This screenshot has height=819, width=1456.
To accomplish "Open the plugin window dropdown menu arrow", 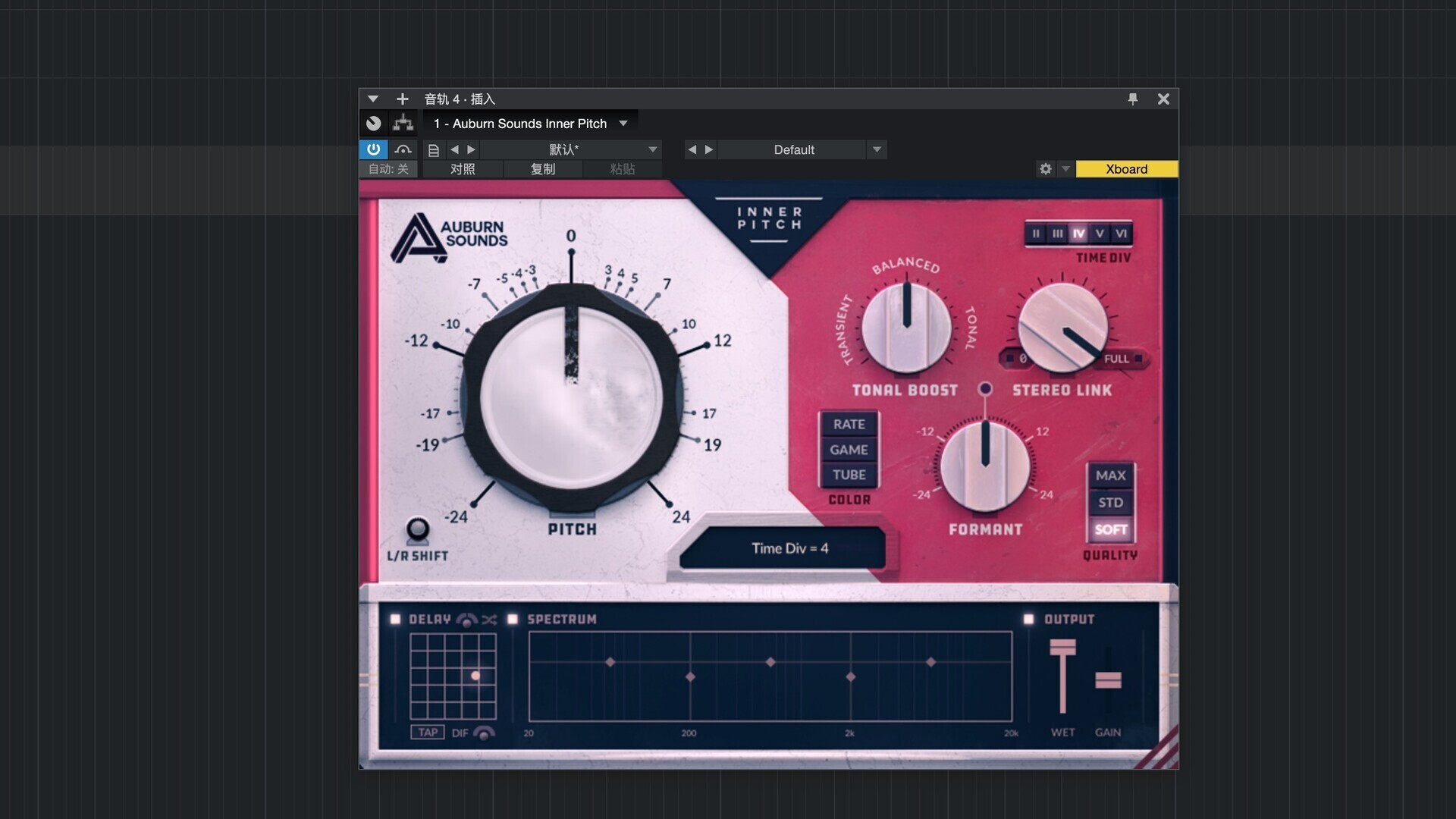I will 372,99.
